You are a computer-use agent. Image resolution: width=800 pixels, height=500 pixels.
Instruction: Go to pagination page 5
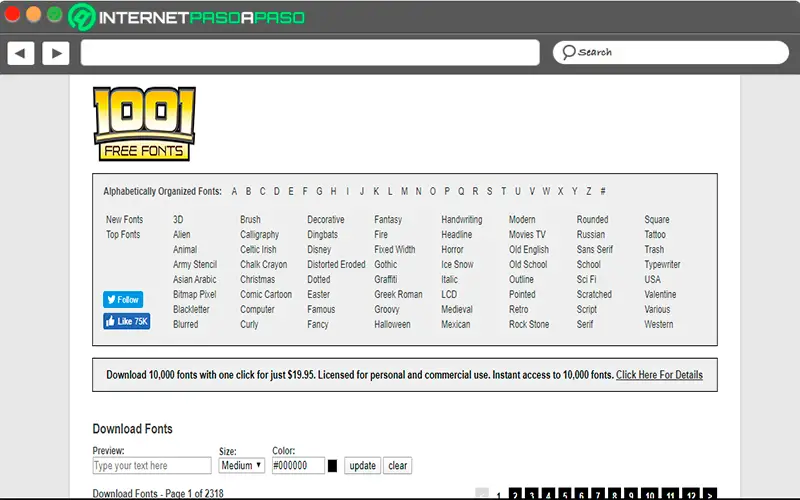(x=565, y=494)
